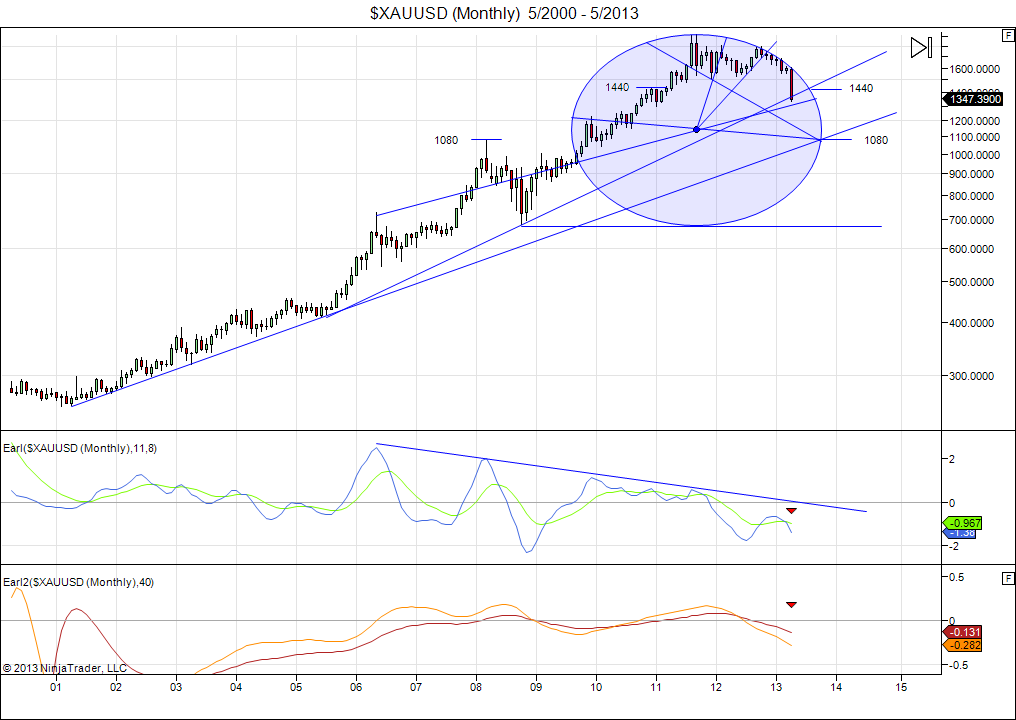Click the 1080 text label right of ellipse
Viewport: 1016px width, 720px height.
[x=875, y=140]
